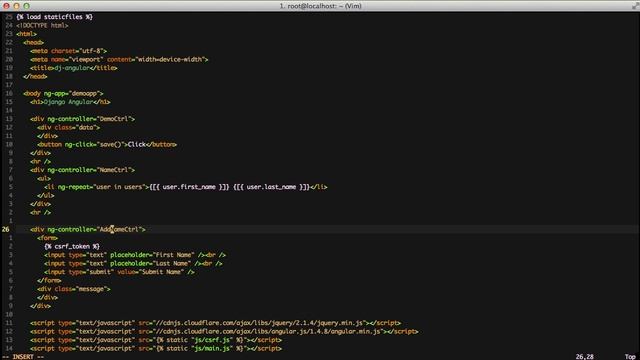
Task: Click the div class="data" line
Action: (x=68, y=127)
